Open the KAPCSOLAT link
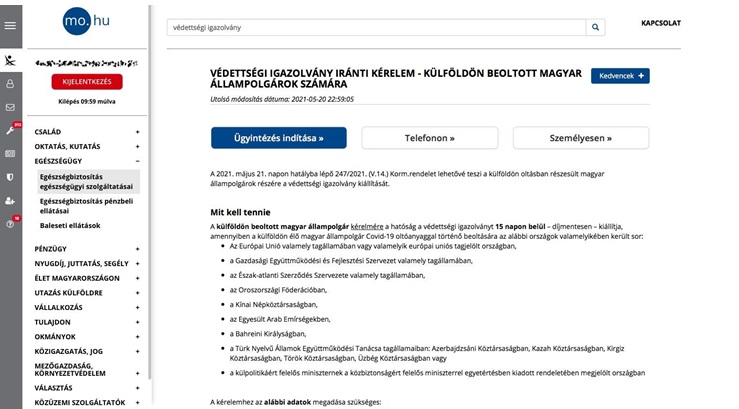739x409 pixels. click(x=661, y=22)
